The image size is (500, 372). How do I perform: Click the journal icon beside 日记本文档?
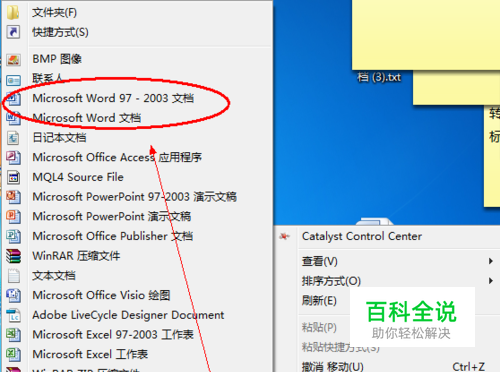13,138
